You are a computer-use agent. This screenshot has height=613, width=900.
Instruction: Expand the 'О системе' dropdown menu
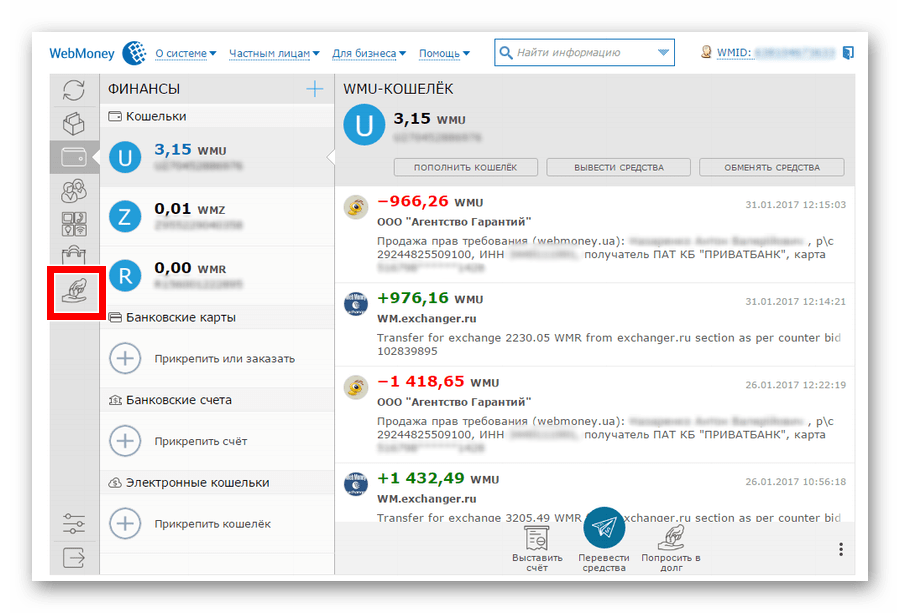[186, 53]
